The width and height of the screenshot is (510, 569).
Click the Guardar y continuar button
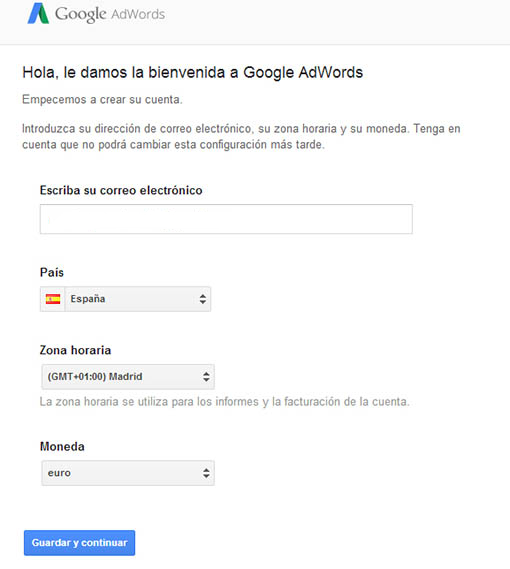pos(79,543)
